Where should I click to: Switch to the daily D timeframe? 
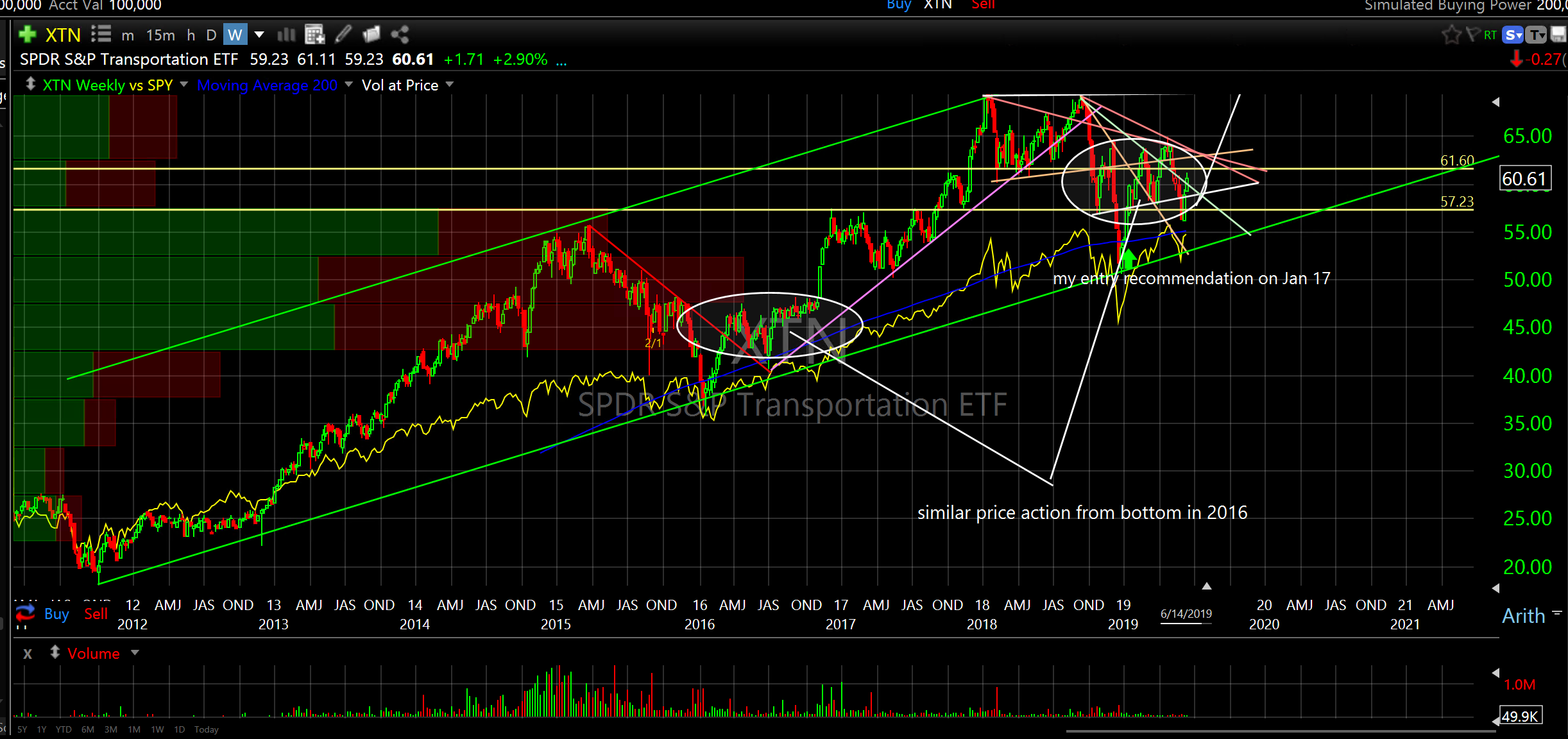coord(211,35)
